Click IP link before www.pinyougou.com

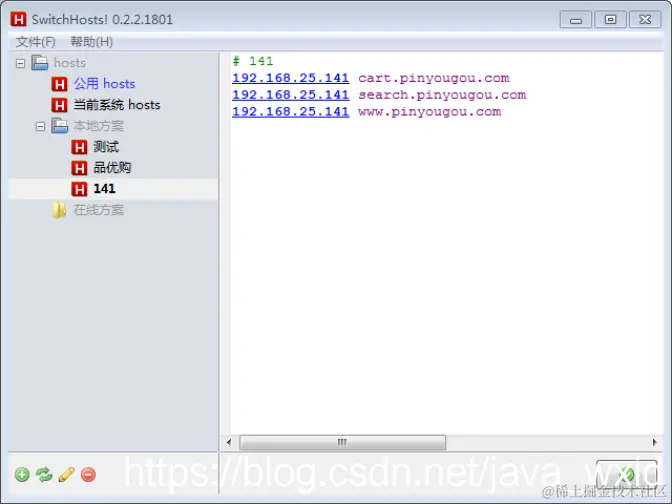(x=291, y=111)
